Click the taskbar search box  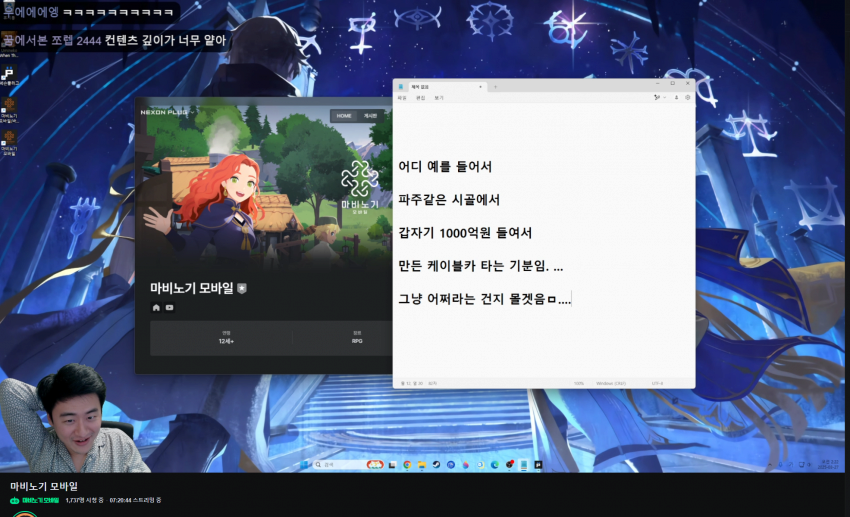click(335, 465)
